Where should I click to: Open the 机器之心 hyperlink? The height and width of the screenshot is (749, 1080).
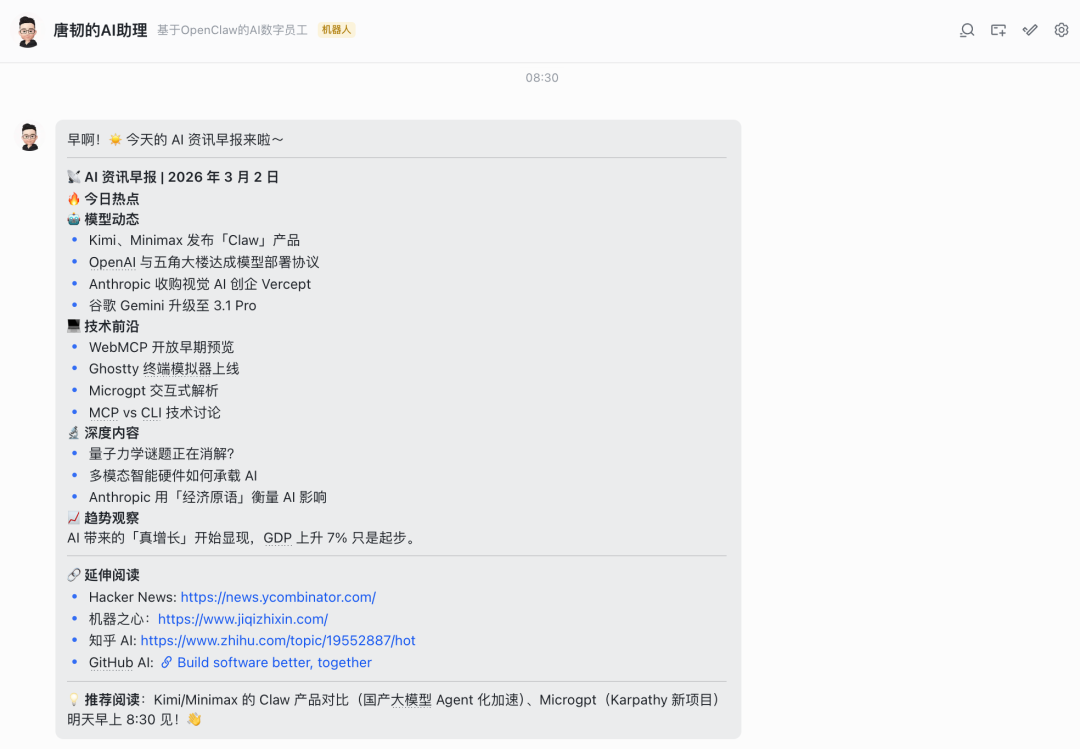[x=243, y=619]
